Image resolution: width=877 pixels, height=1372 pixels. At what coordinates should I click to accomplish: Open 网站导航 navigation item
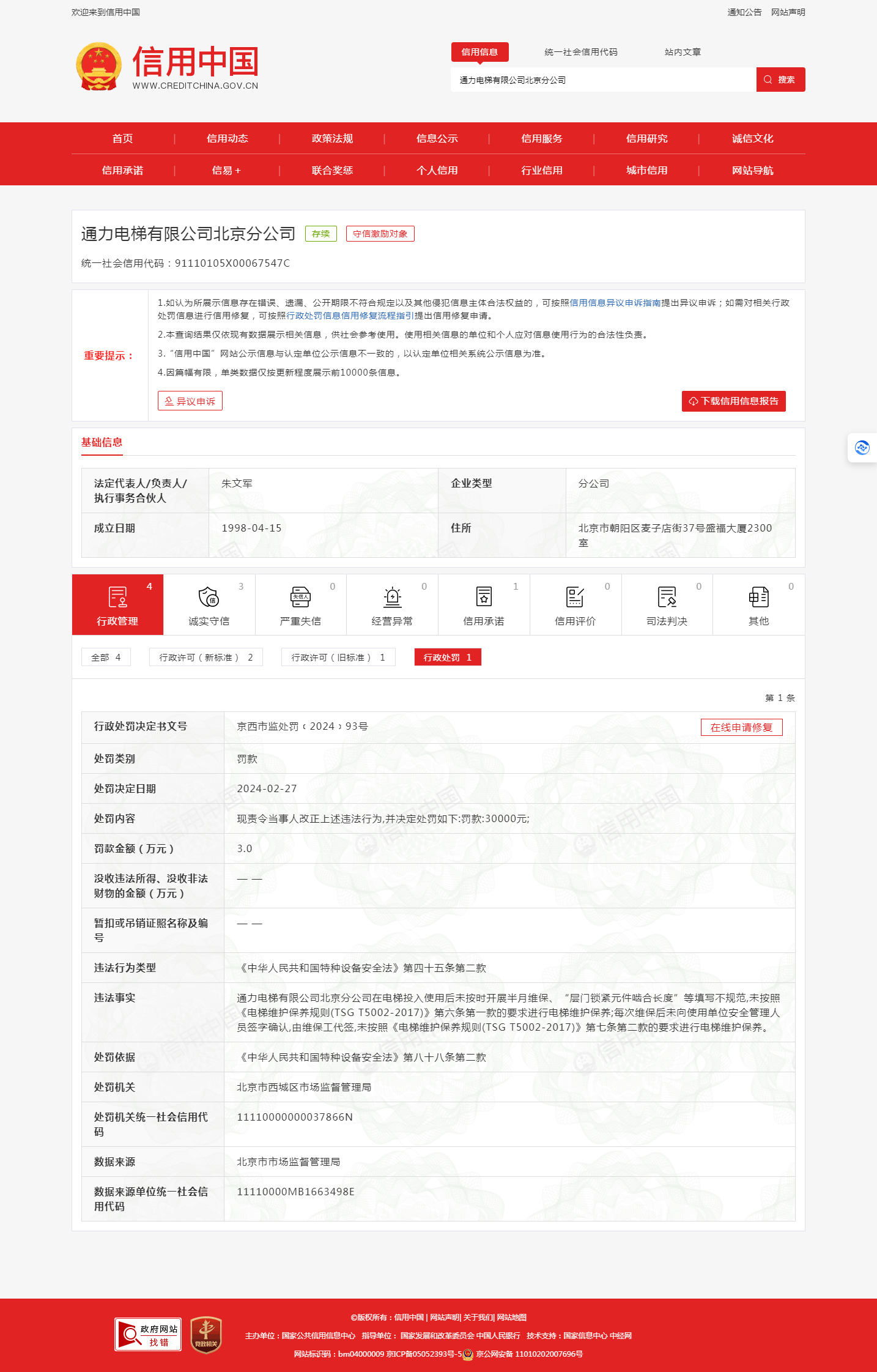(x=752, y=170)
